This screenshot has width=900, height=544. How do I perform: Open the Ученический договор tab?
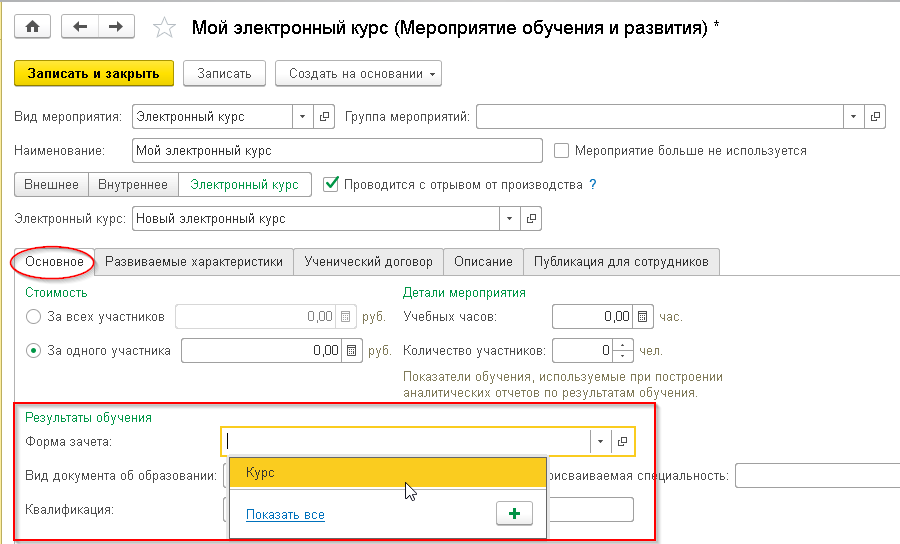point(369,261)
